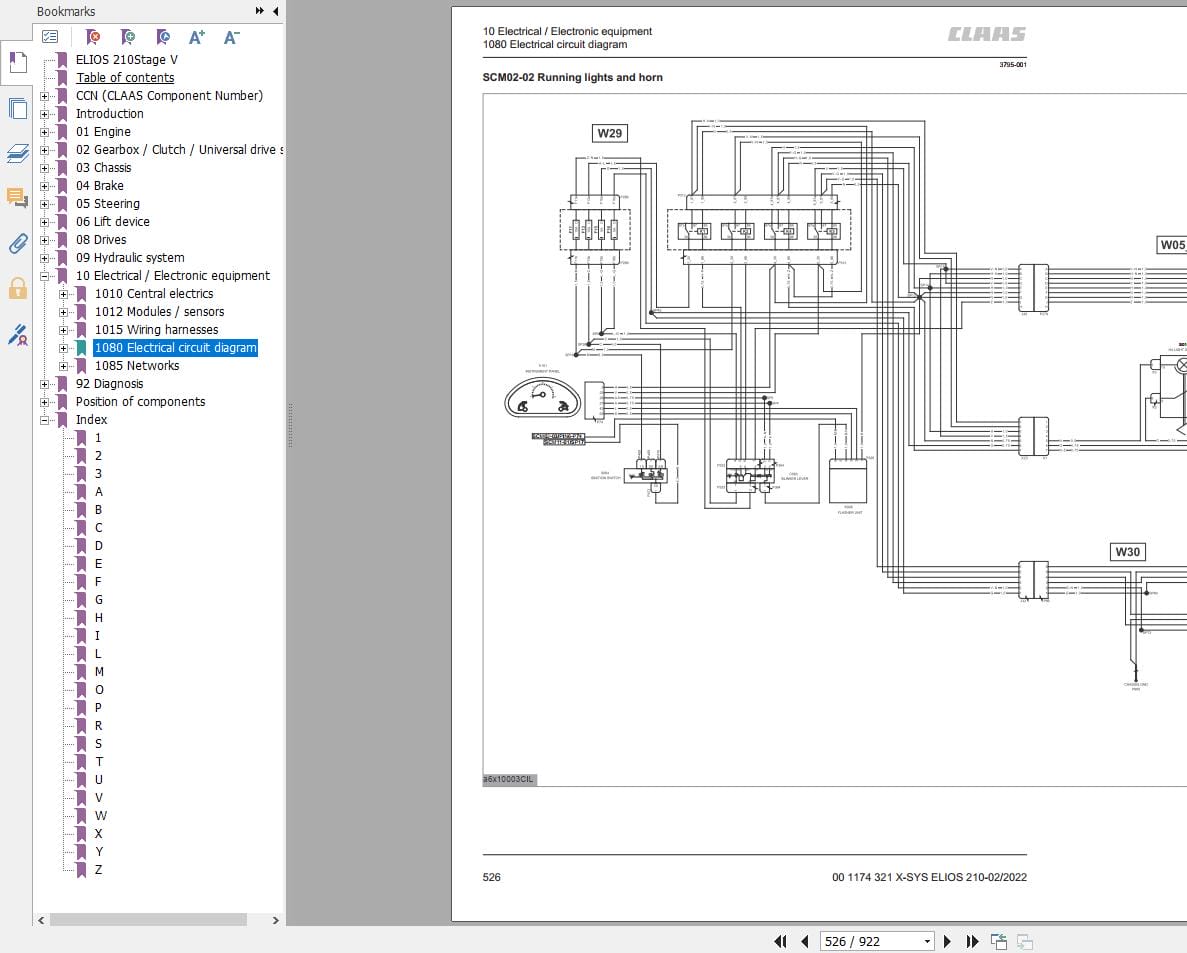Open the 02 Gearbox / Clutch bookmark
This screenshot has width=1187, height=953.
coord(179,149)
